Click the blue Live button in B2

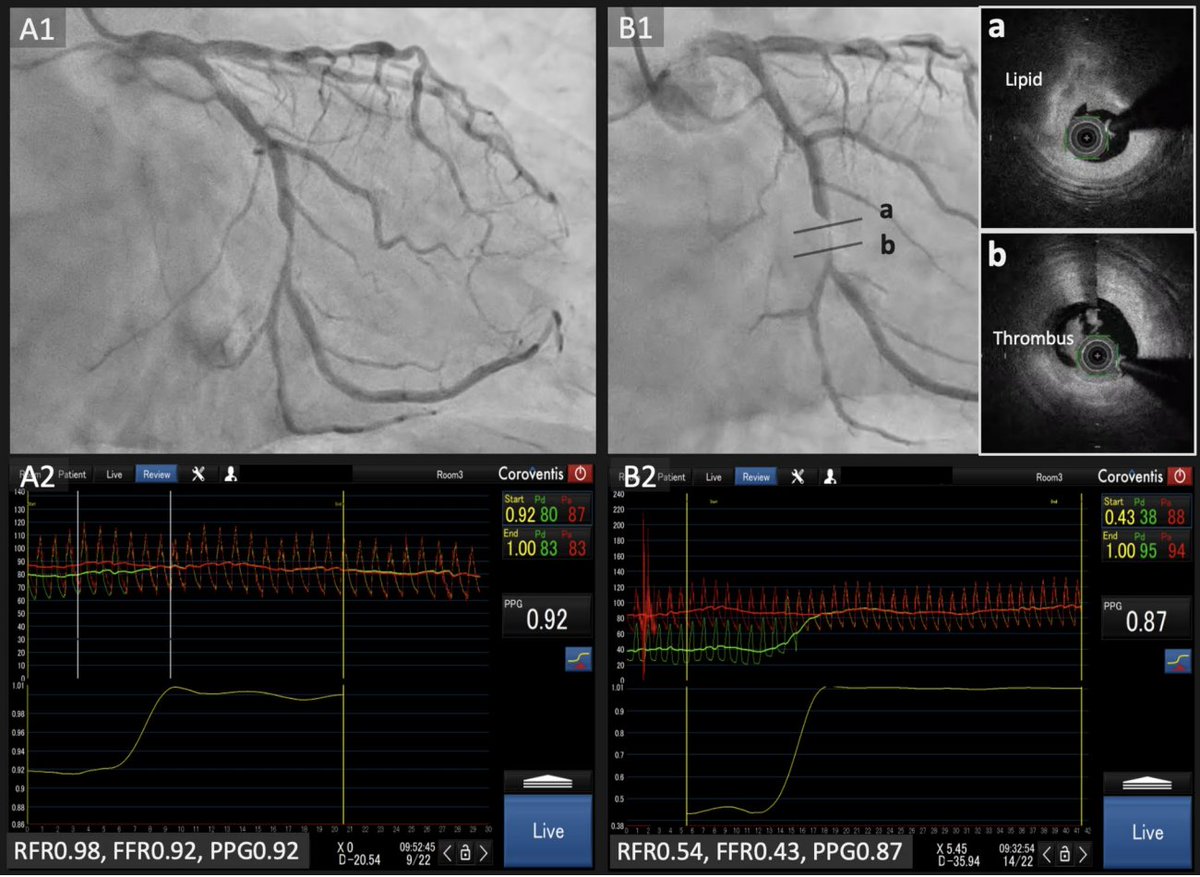[x=1147, y=831]
